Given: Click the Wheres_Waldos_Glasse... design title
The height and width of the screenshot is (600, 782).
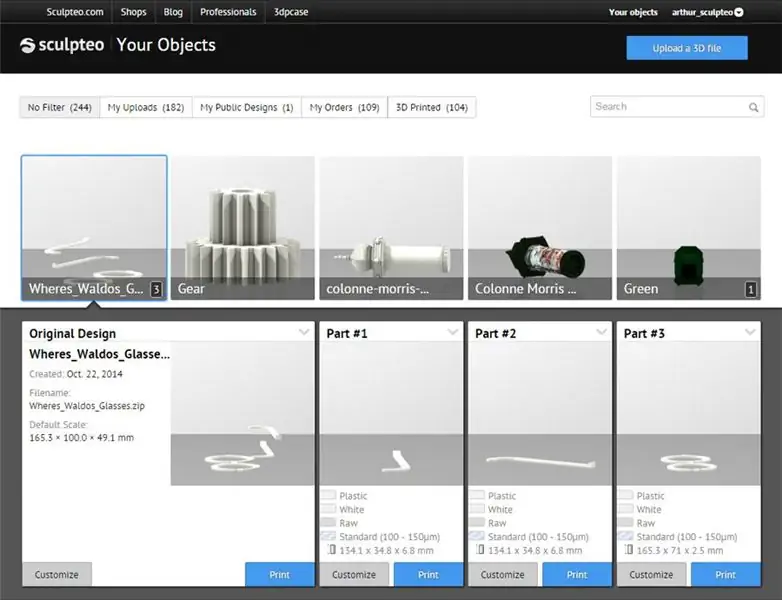Looking at the screenshot, I should pos(99,354).
